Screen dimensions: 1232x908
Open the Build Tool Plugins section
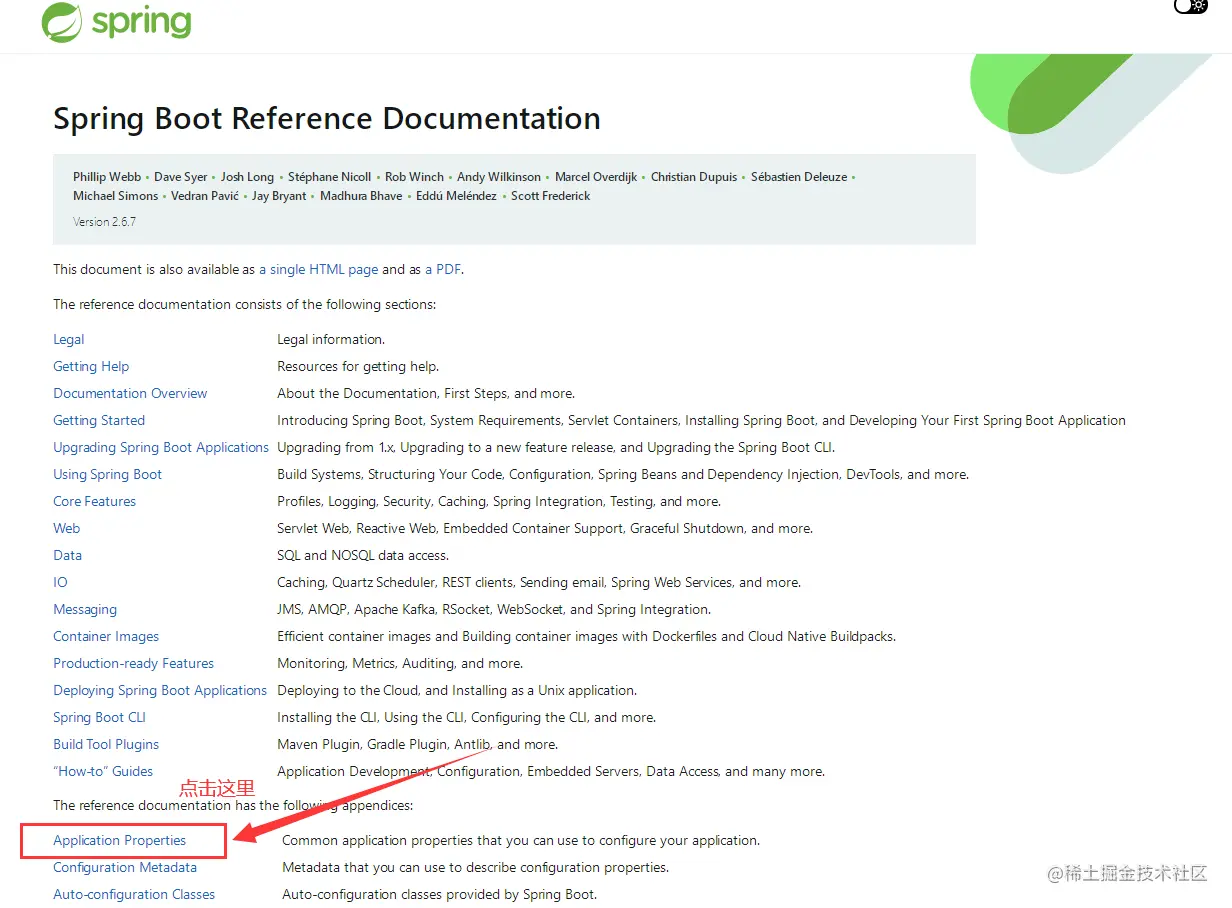coord(106,745)
